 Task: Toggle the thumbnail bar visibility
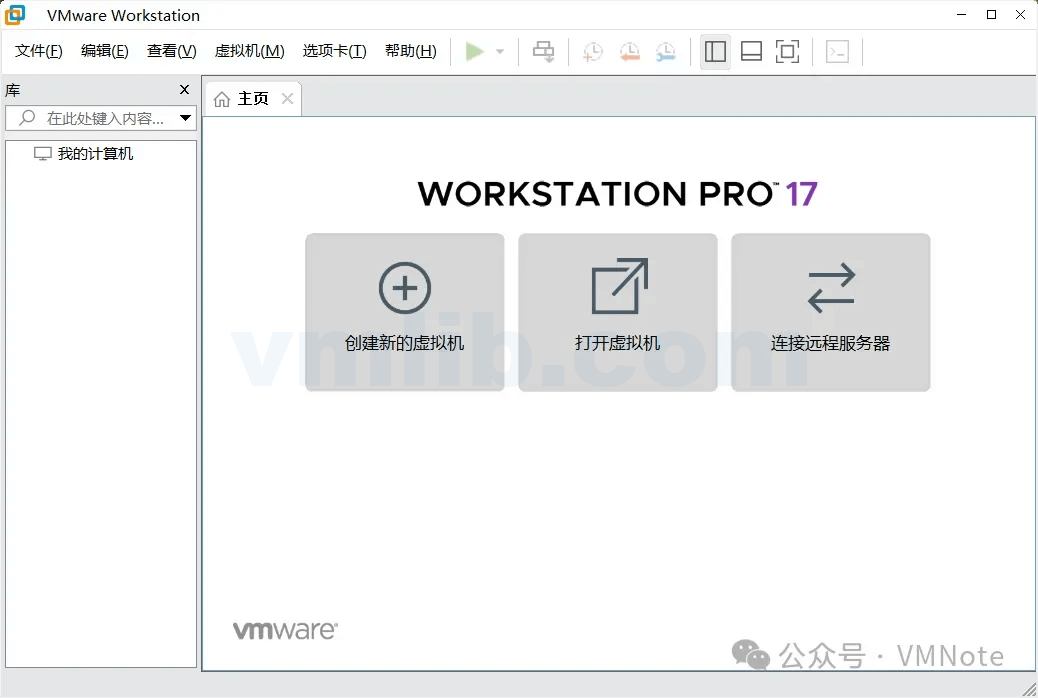[751, 51]
